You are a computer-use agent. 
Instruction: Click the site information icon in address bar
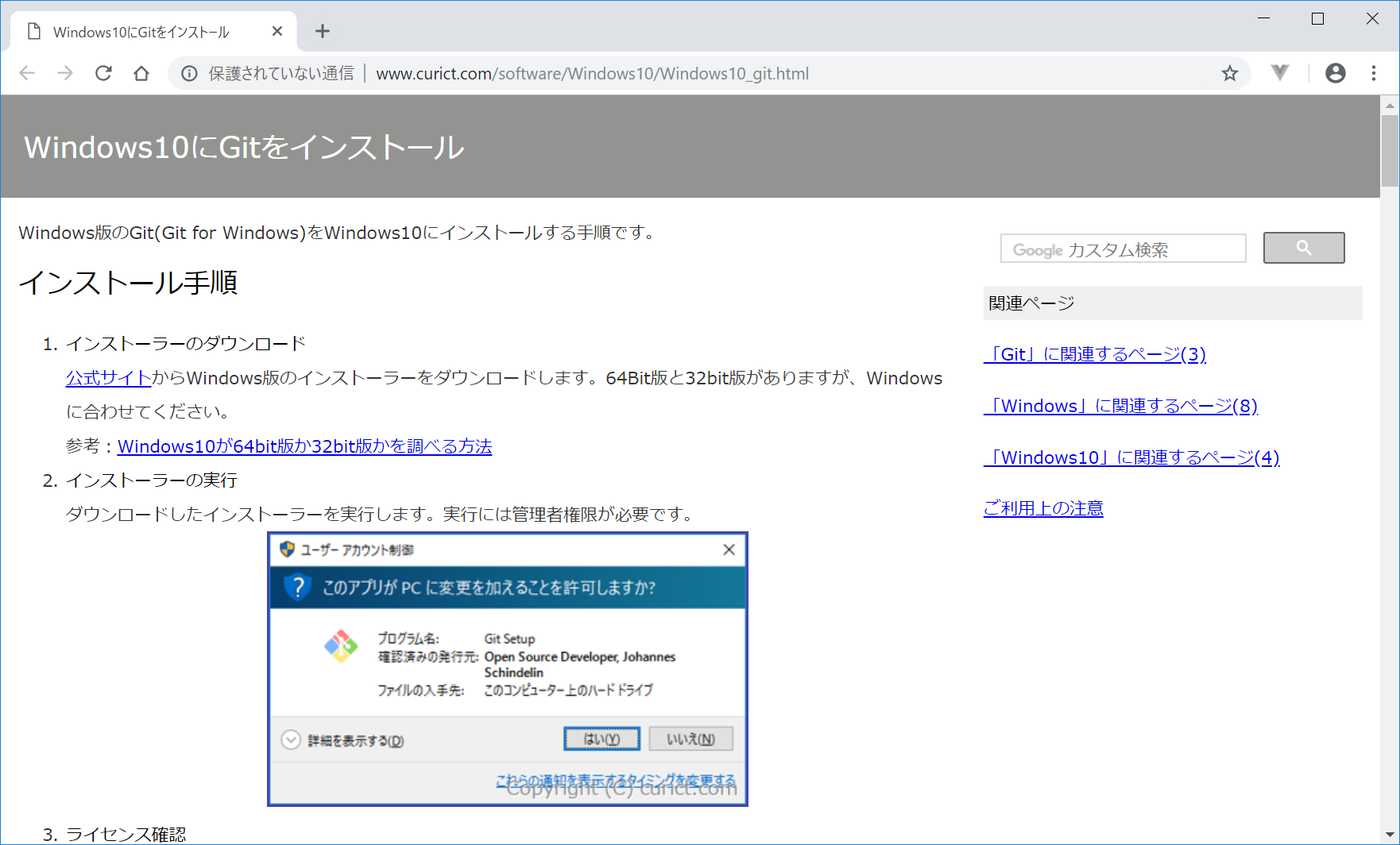[x=189, y=73]
